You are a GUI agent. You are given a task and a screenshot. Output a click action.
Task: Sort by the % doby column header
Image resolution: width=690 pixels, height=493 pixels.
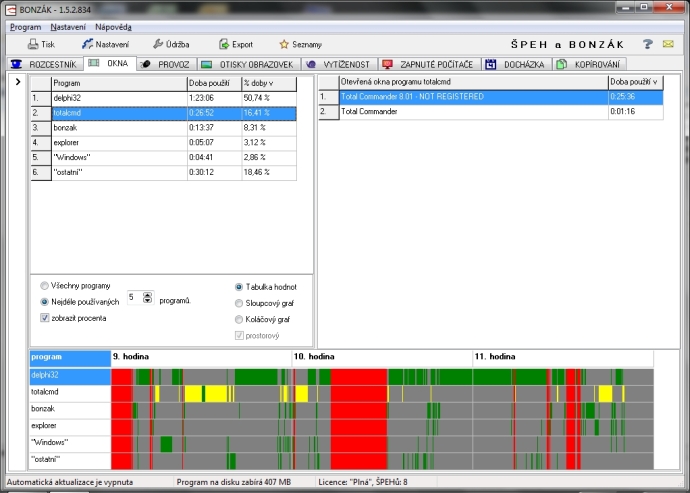pyautogui.click(x=269, y=83)
